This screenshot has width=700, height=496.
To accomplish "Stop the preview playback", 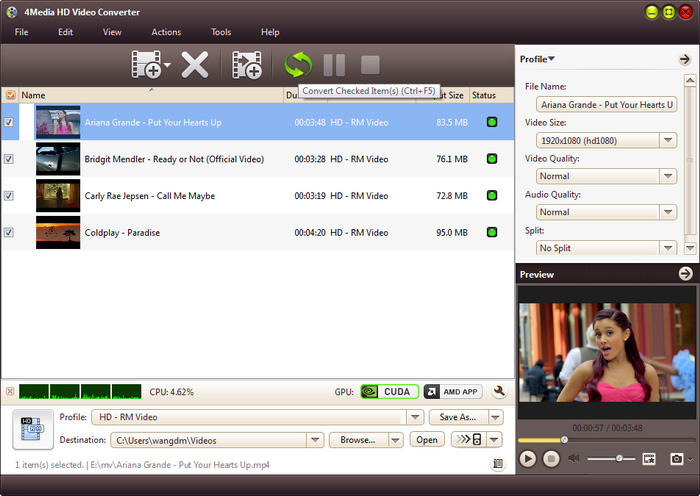I will (x=551, y=458).
